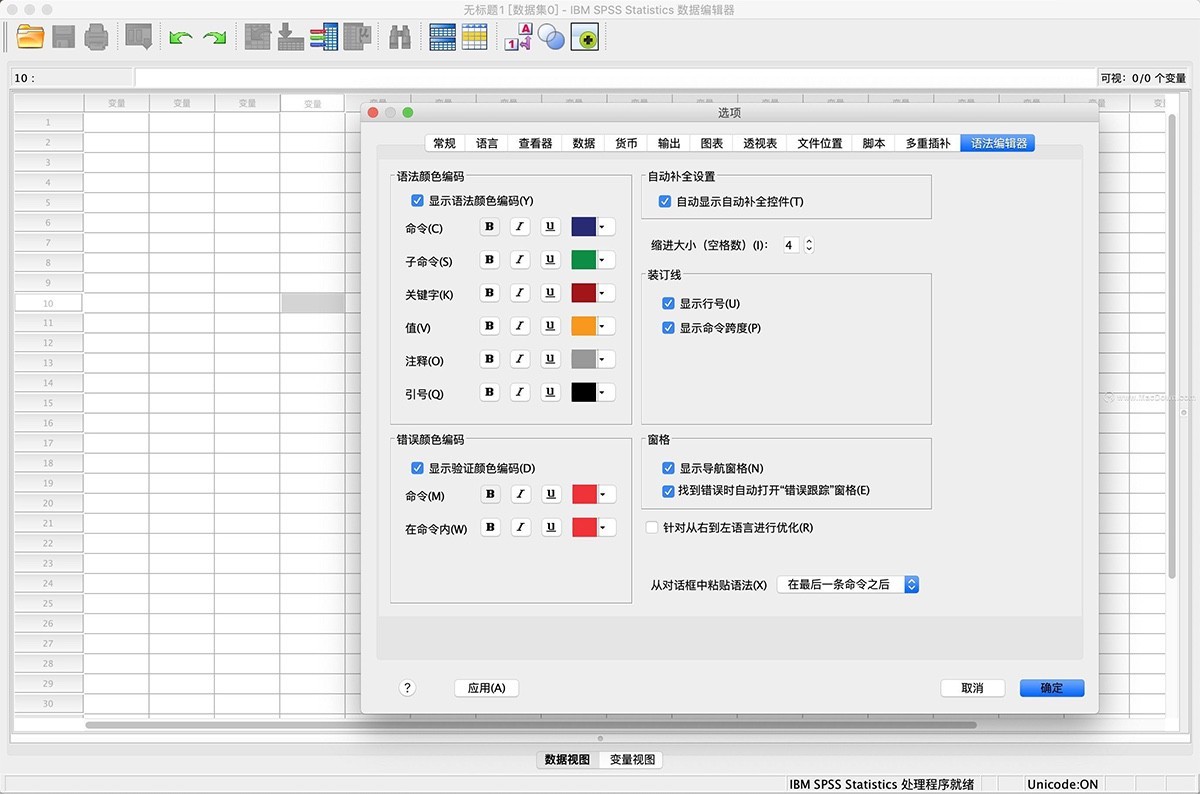Screen dimensions: 1200x794
Task: Click the Print toolbar icon
Action: (x=97, y=36)
